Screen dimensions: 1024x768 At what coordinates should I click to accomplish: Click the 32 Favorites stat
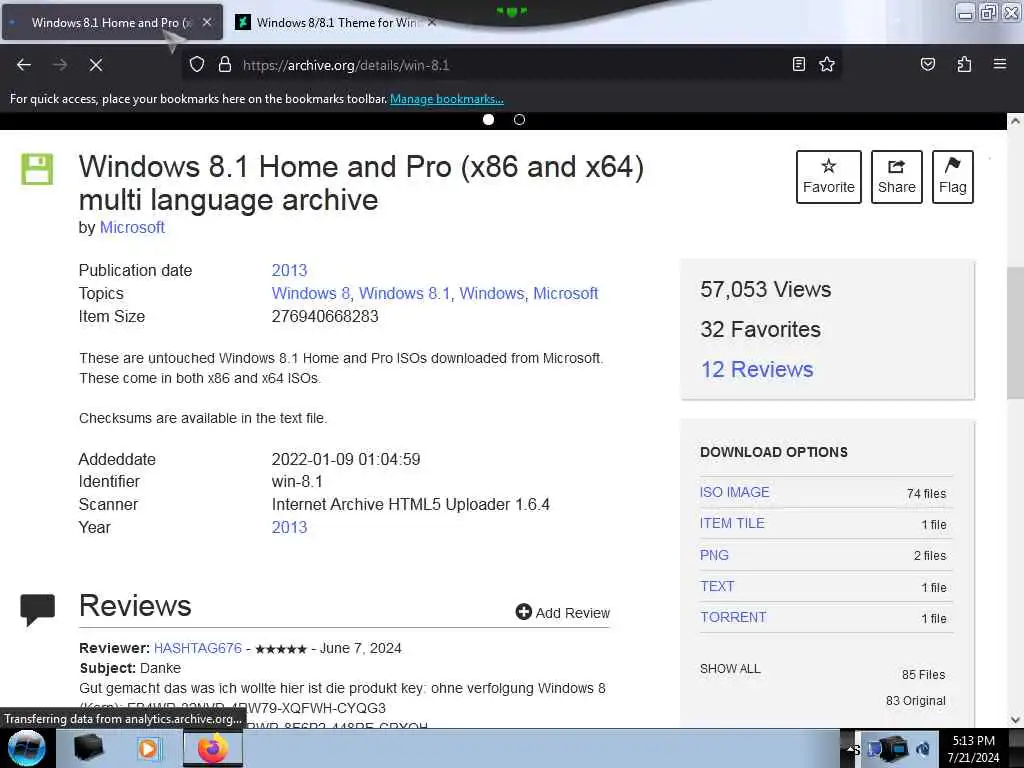coord(760,329)
